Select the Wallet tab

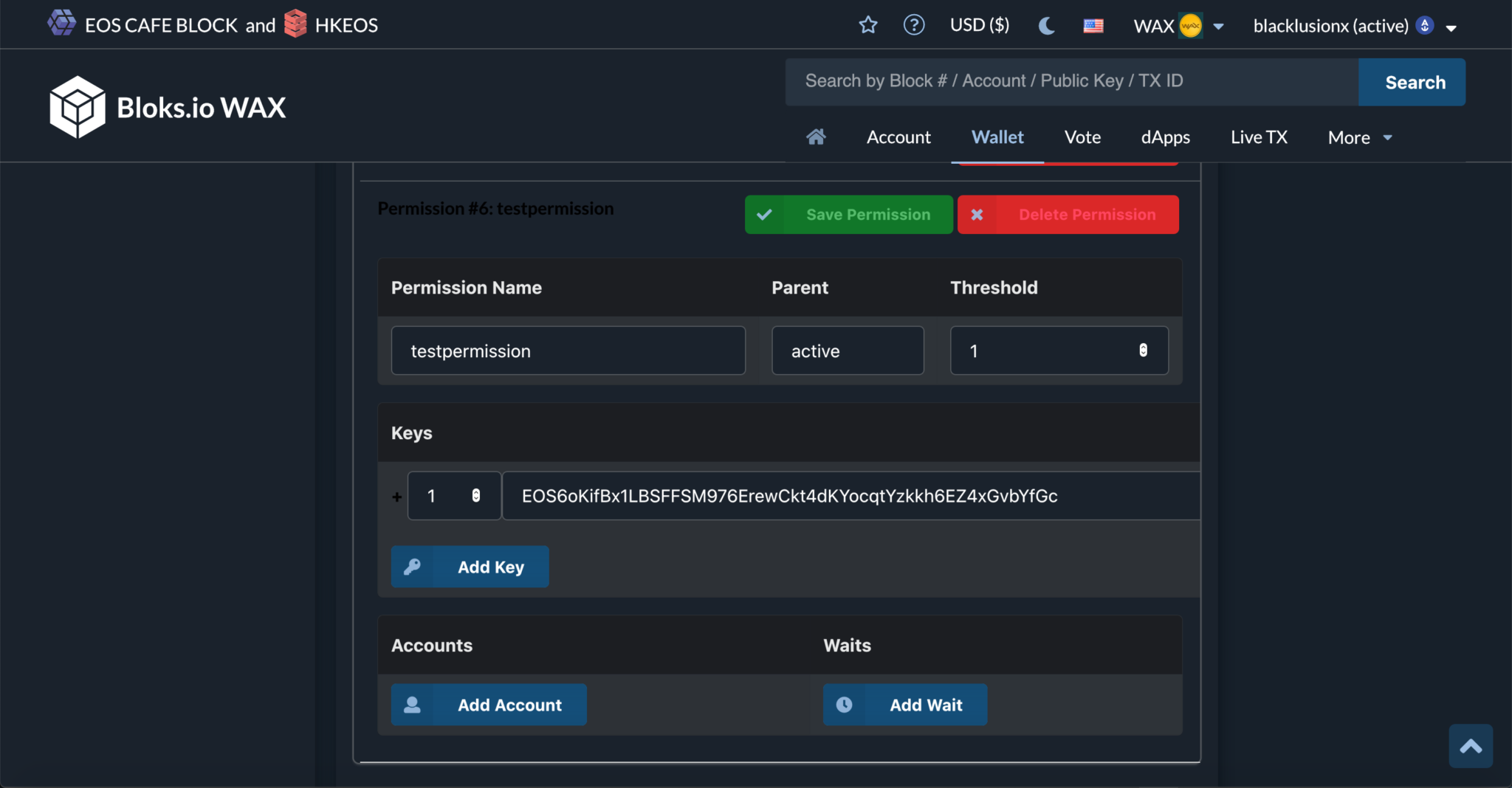997,137
